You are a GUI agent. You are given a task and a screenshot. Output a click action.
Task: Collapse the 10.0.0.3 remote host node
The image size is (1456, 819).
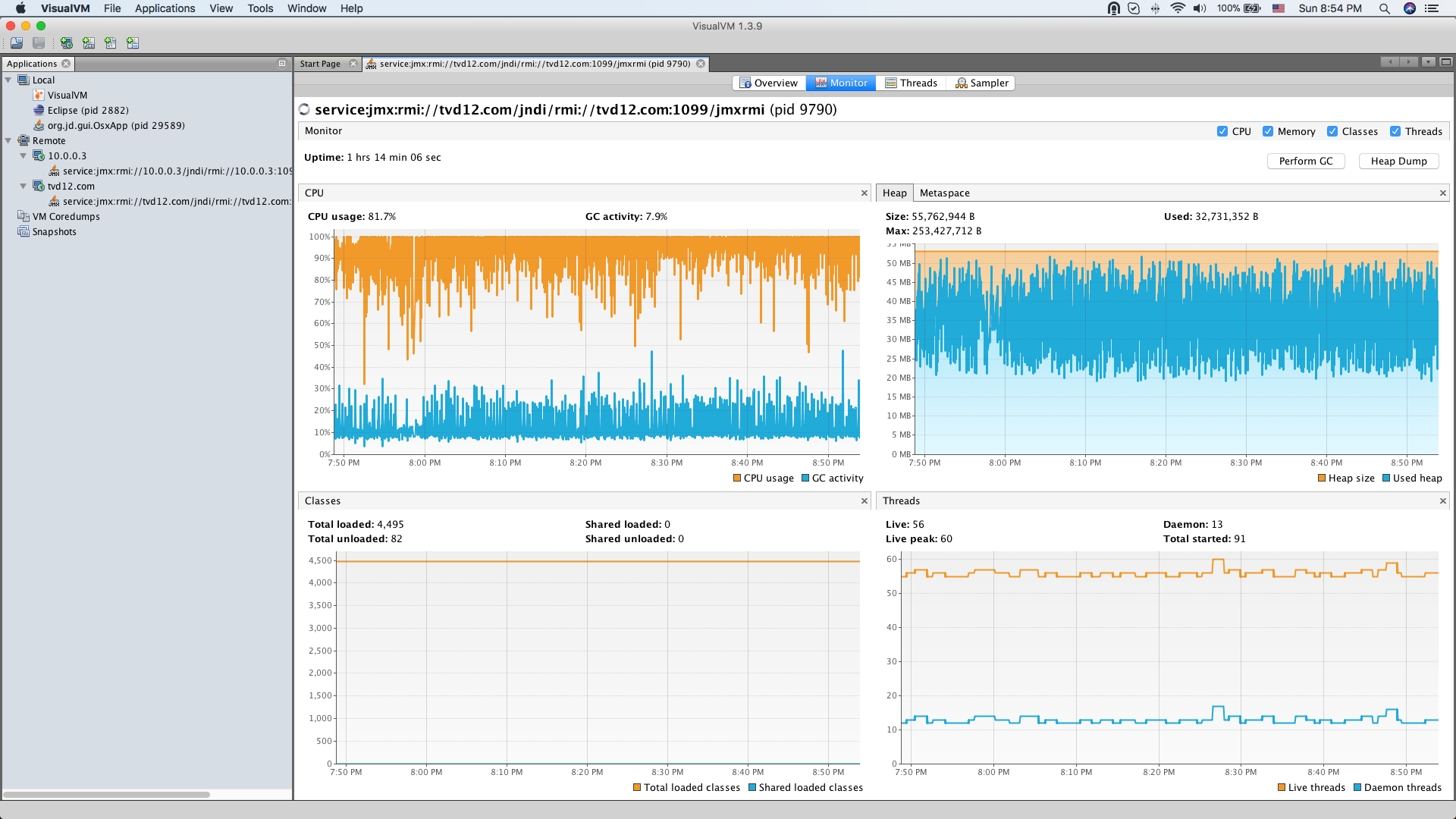pyautogui.click(x=24, y=156)
